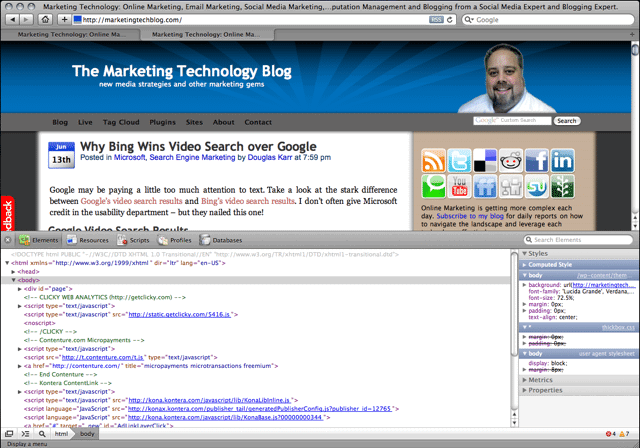Click the red Feedback side tab
This screenshot has height=448, width=640.
tap(7, 213)
